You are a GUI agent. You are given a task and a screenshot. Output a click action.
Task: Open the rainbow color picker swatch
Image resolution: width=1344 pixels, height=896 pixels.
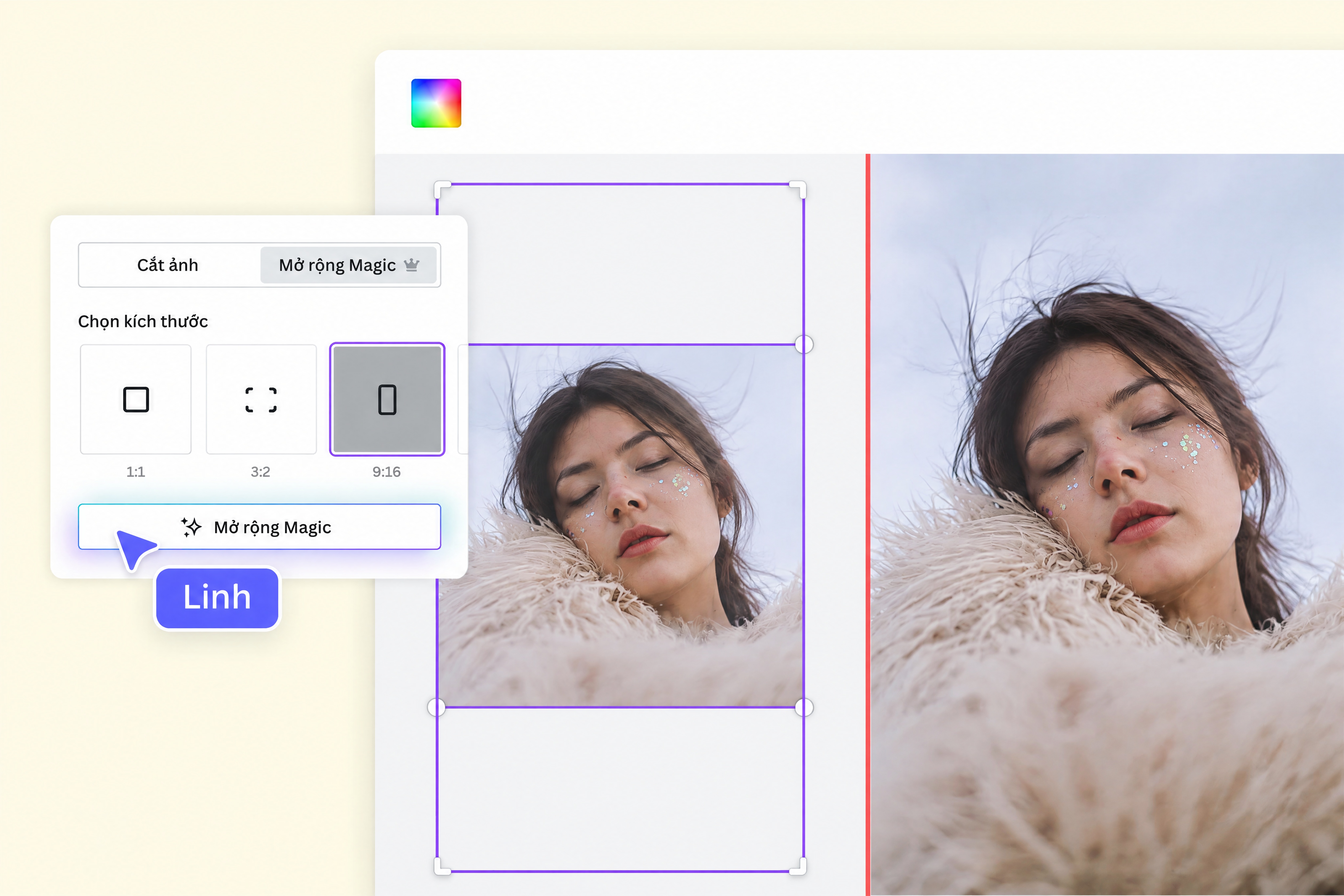[x=436, y=103]
